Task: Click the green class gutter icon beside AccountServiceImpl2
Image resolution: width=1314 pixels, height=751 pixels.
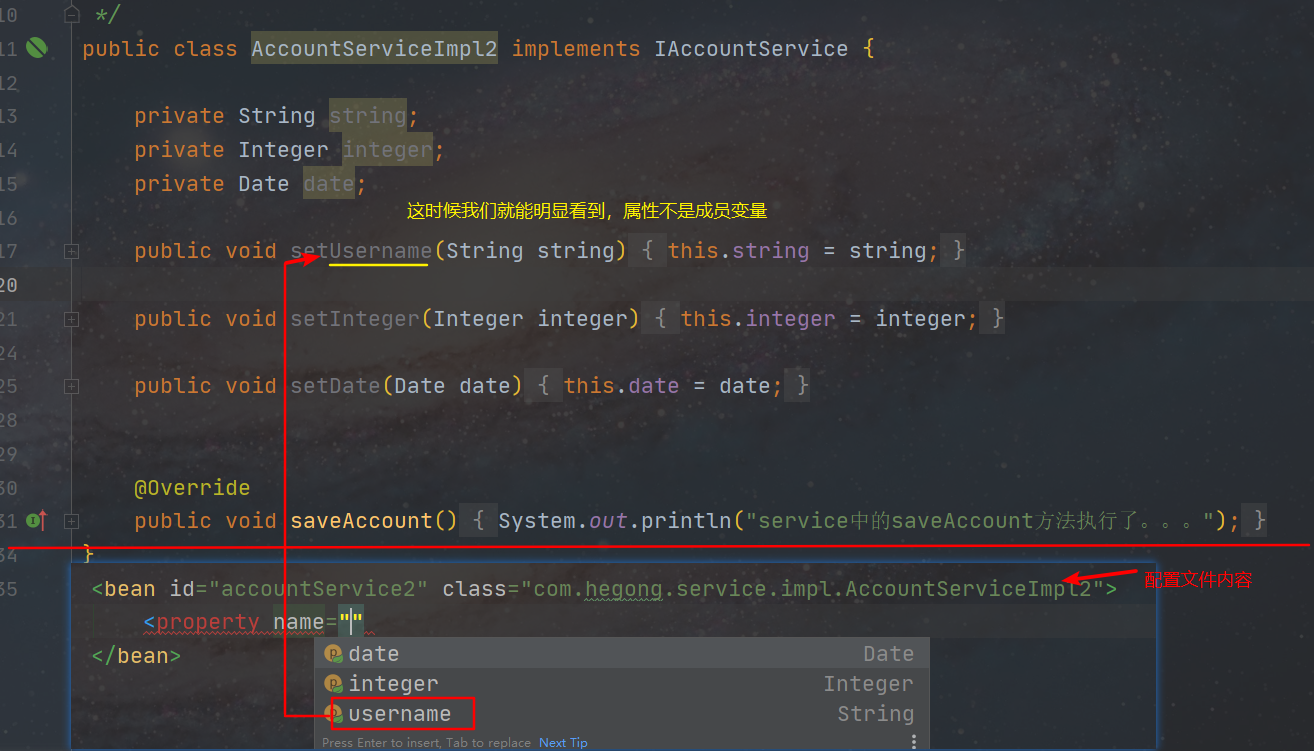Action: point(36,48)
